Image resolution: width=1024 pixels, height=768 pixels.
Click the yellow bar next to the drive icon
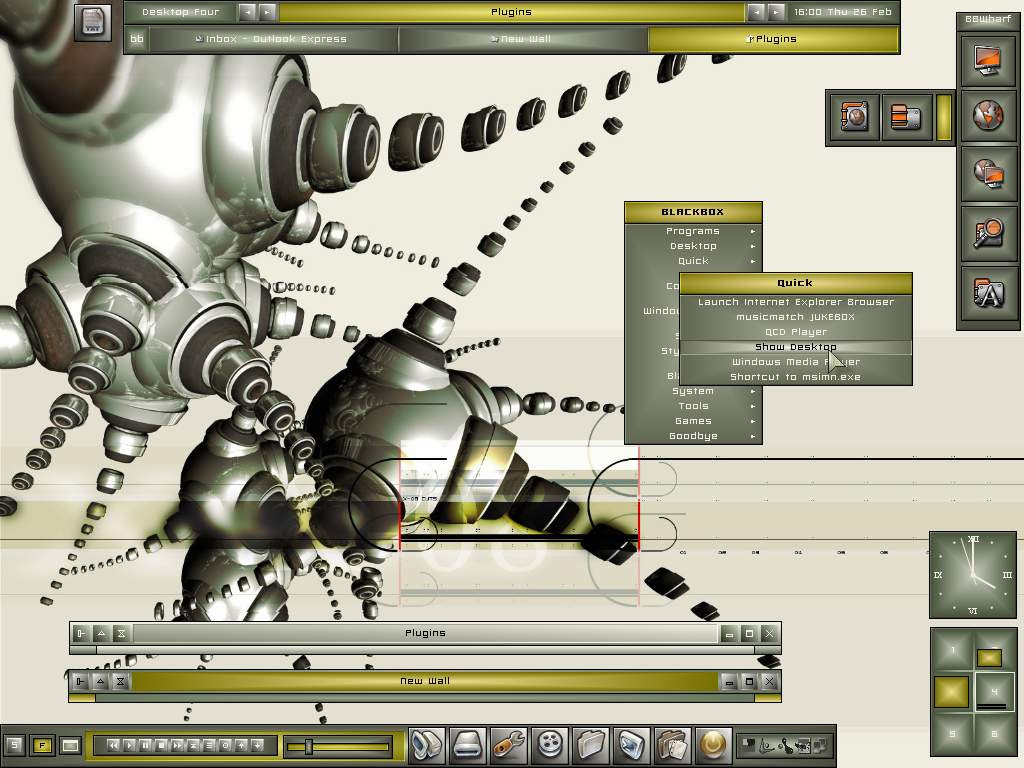943,118
